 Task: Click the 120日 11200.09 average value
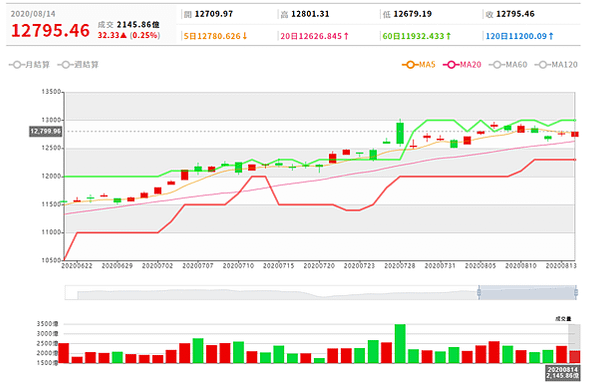[x=519, y=36]
